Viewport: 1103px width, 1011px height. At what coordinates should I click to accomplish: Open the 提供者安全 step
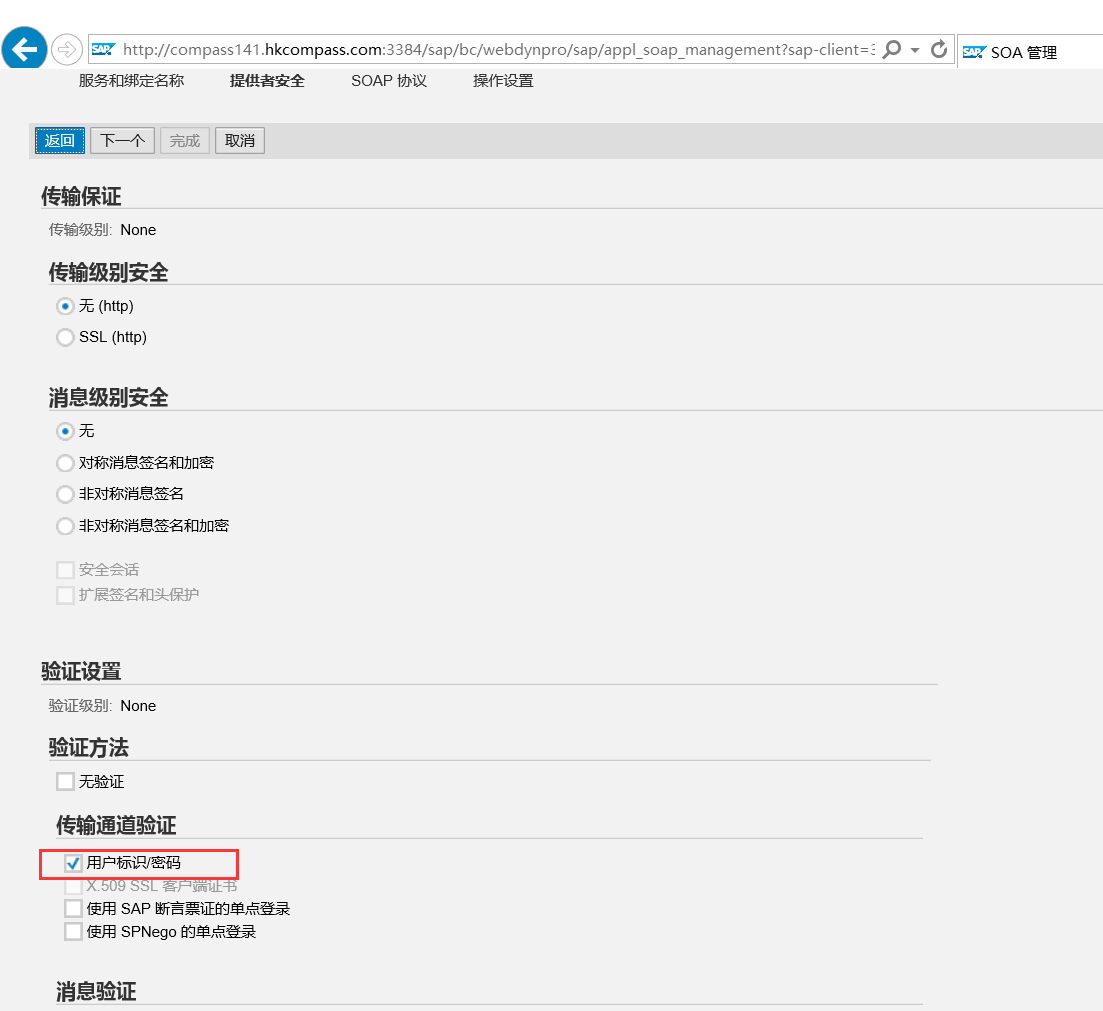click(x=267, y=81)
